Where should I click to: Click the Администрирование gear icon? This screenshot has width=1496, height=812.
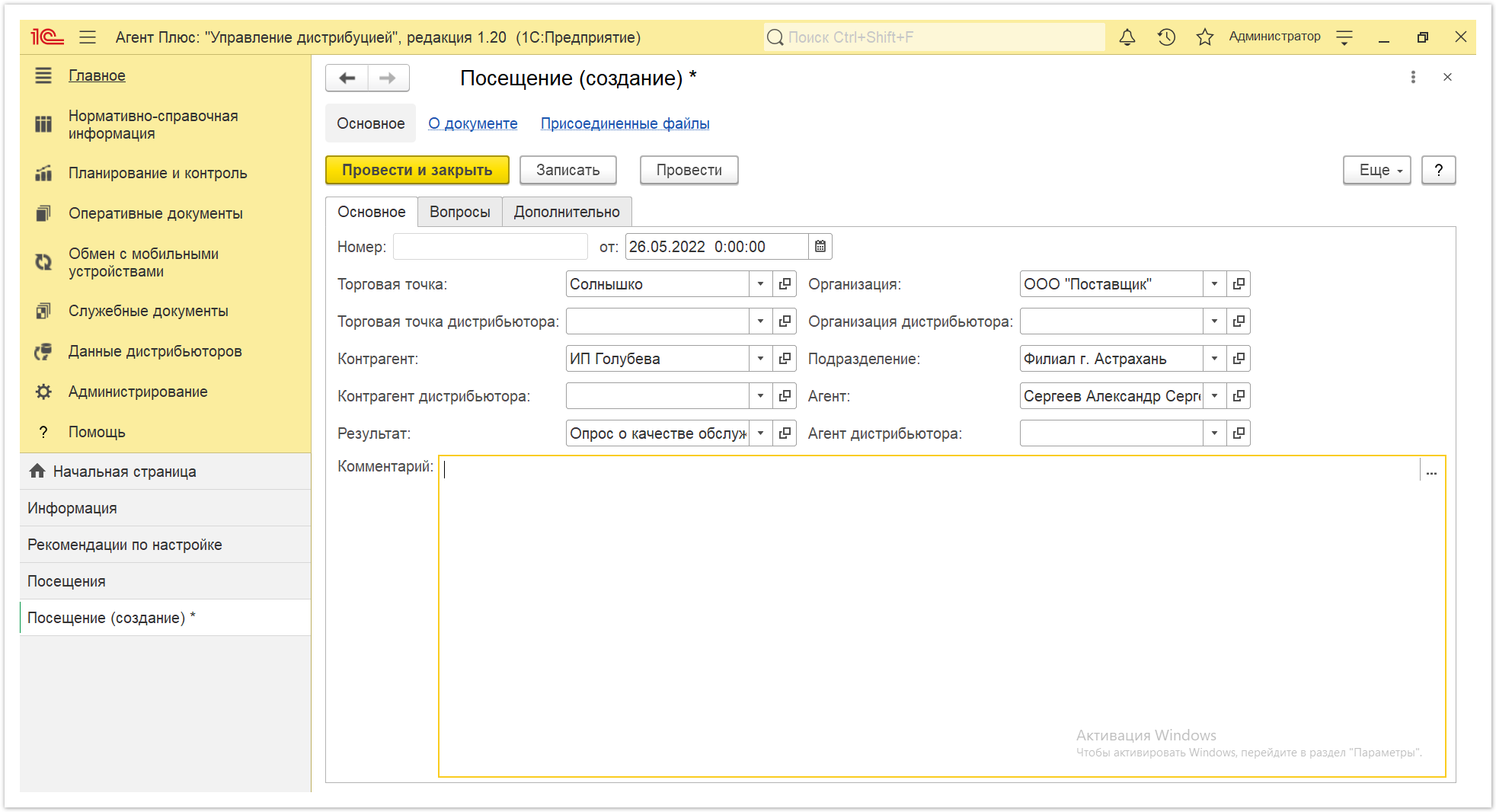pos(43,392)
